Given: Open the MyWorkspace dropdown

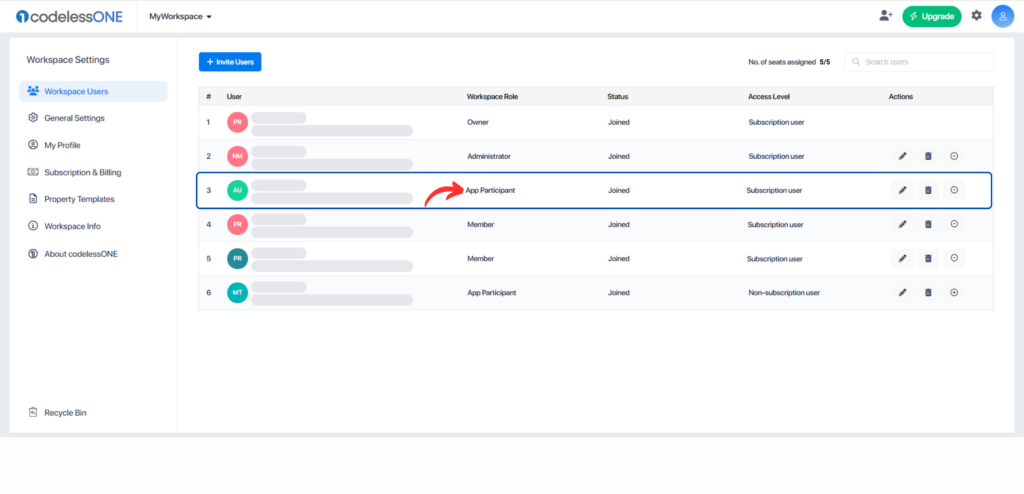Looking at the screenshot, I should click(180, 16).
